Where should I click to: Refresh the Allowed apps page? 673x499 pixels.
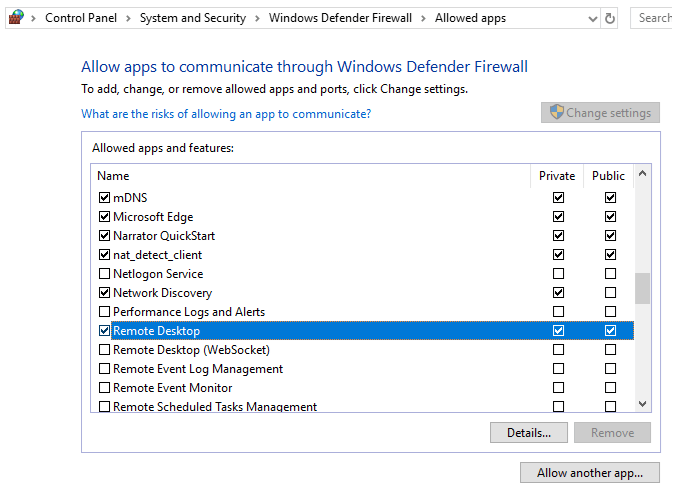(609, 18)
